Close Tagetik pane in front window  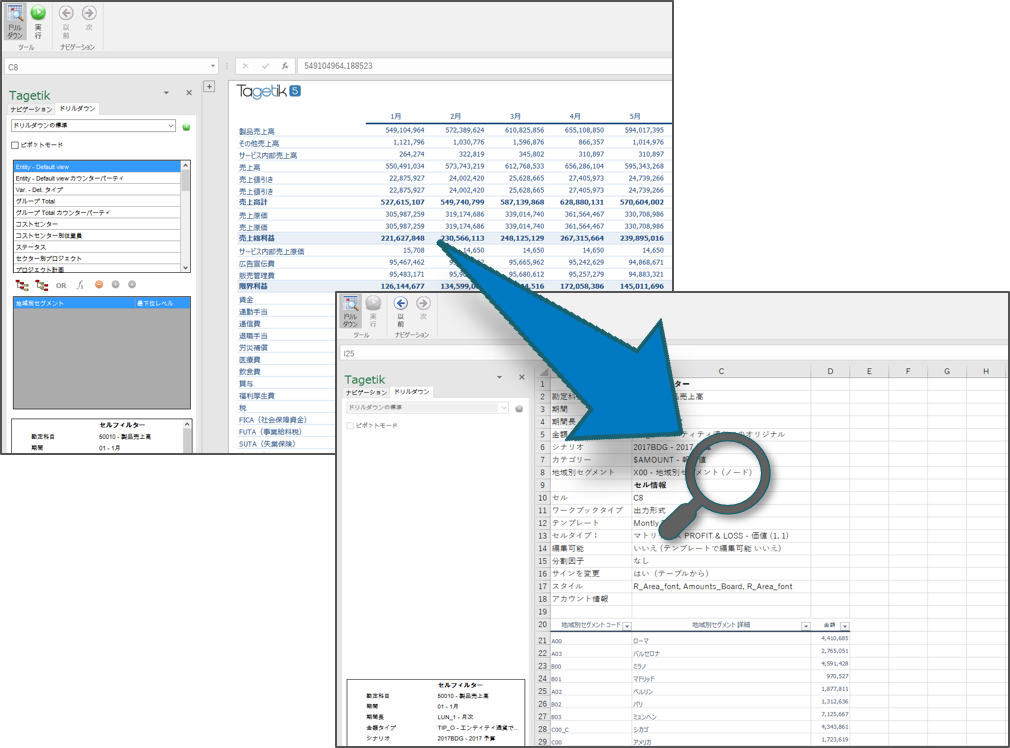[x=522, y=377]
